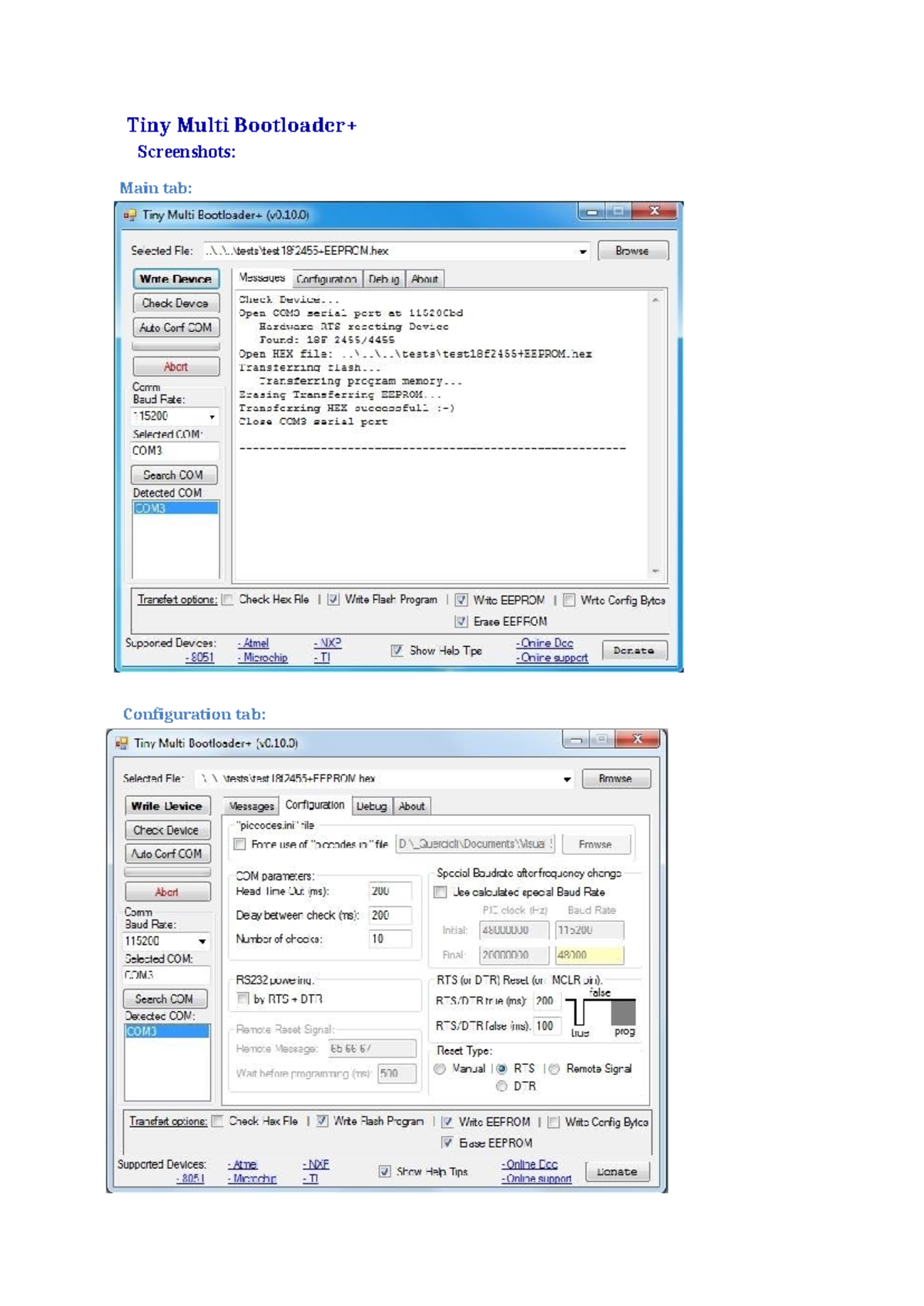Click Donate in the Main tab window
The height and width of the screenshot is (1306, 924).
tap(634, 651)
